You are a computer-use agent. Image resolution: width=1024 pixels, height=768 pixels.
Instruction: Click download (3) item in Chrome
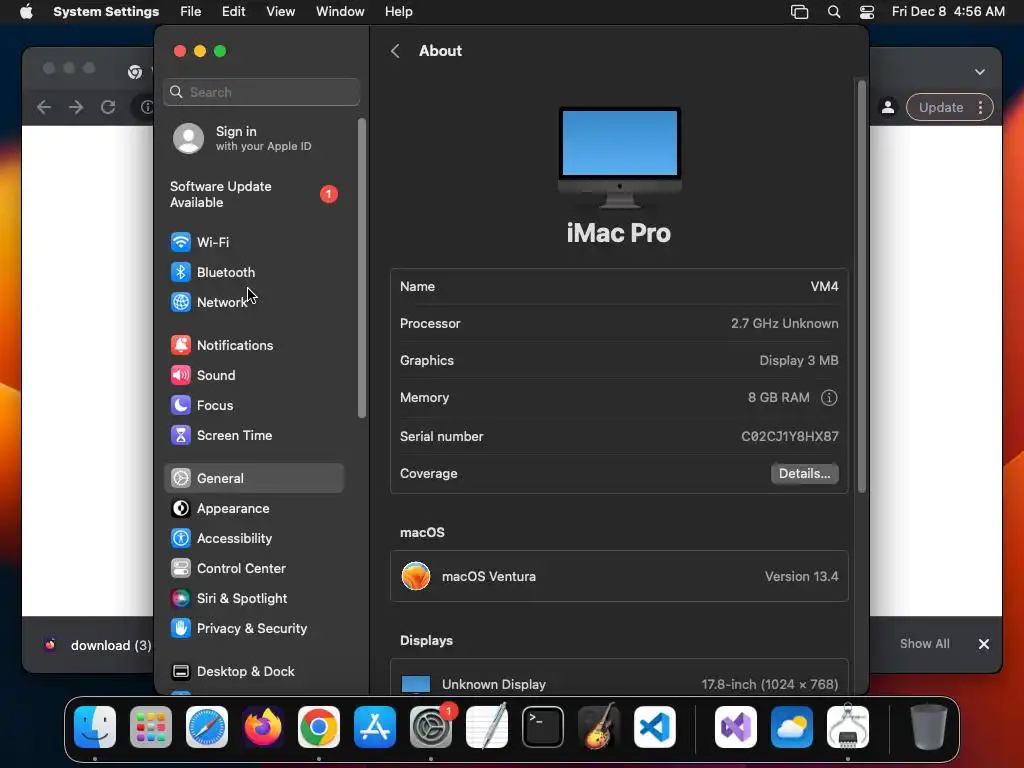tap(97, 645)
